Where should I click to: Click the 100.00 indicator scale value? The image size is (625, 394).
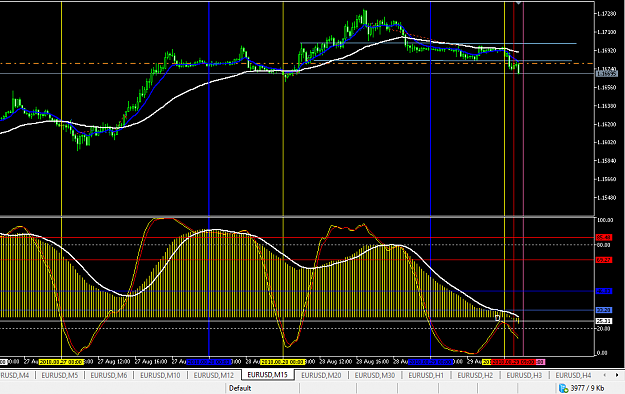coord(605,220)
